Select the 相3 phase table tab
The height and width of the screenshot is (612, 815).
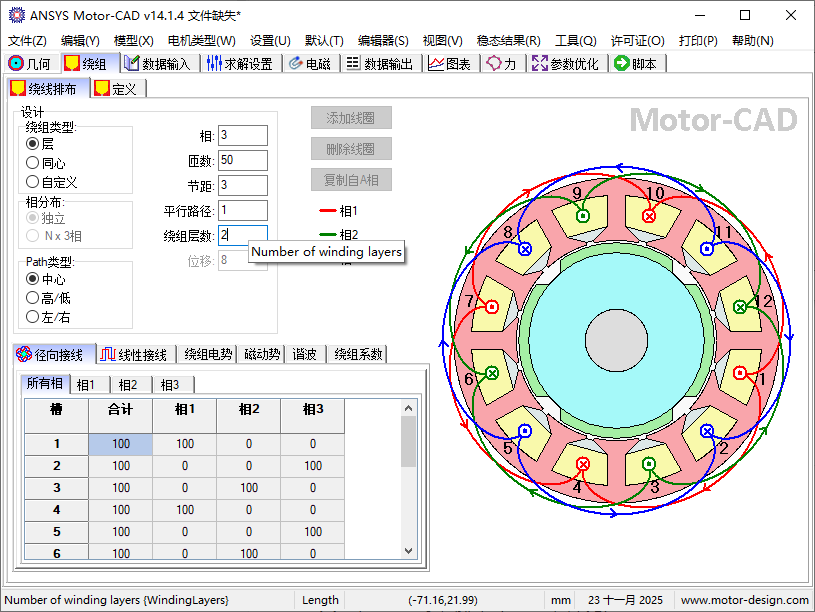pyautogui.click(x=174, y=385)
